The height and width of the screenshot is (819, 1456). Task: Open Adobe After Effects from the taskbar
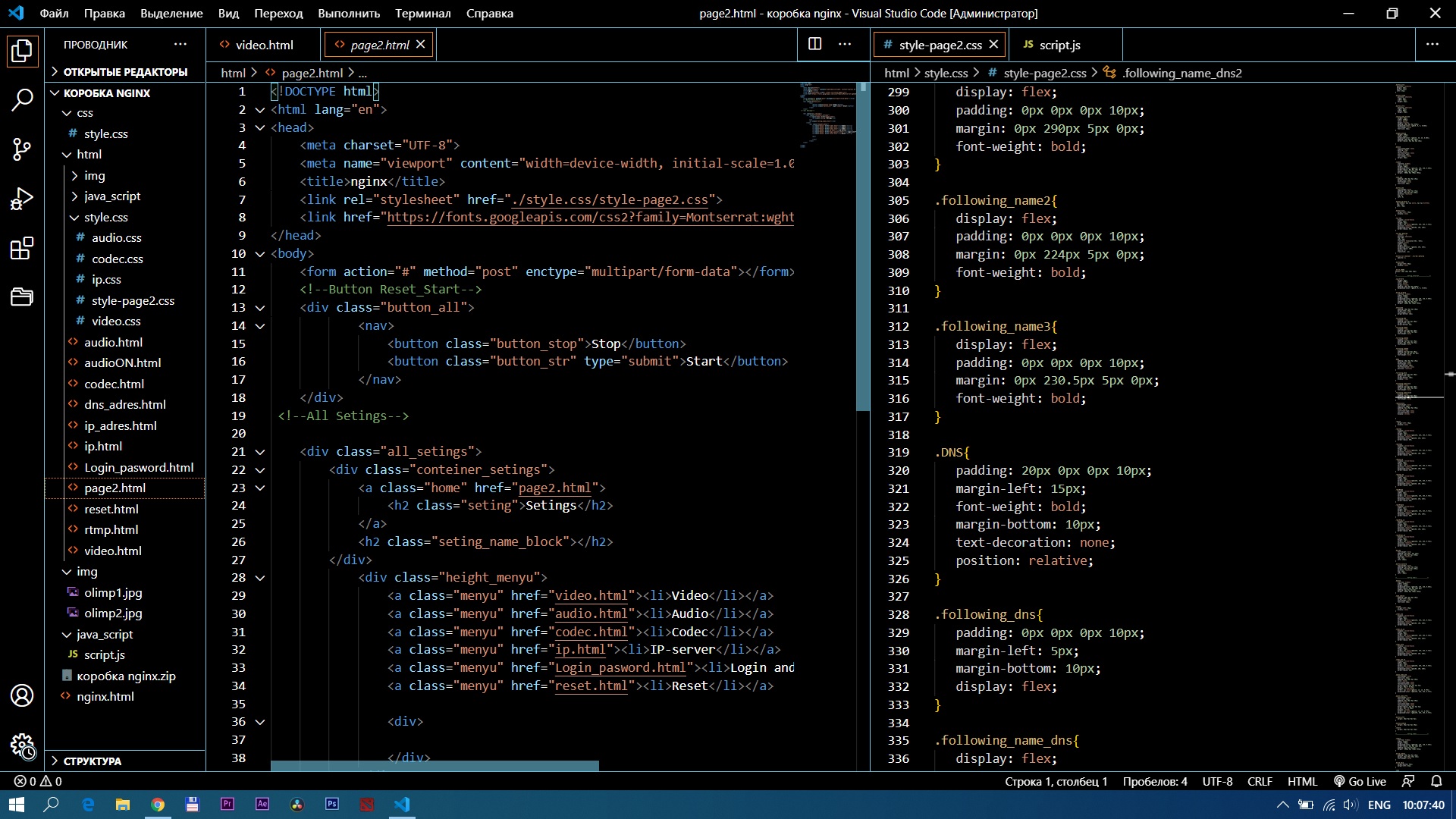262,805
